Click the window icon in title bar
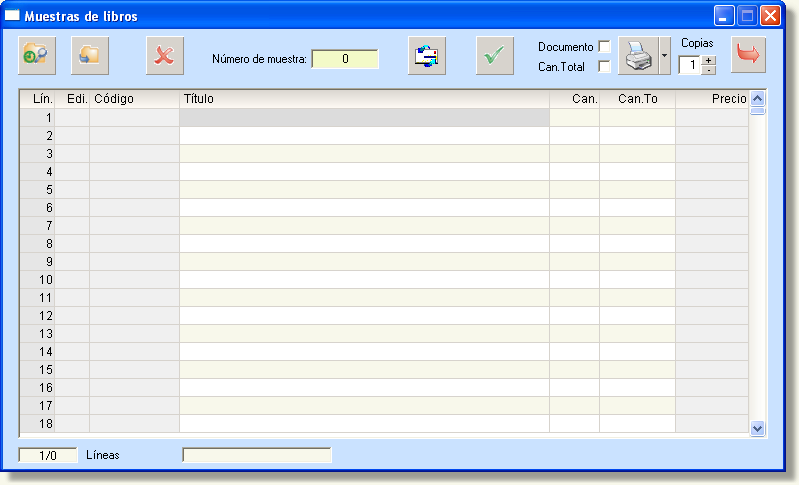799x485 pixels. pos(12,15)
